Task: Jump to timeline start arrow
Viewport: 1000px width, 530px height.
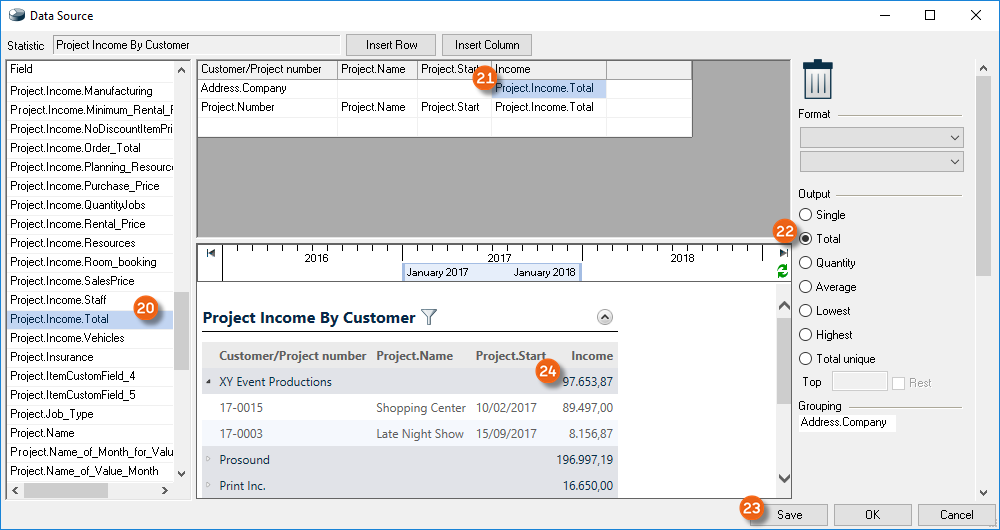Action: tap(211, 254)
